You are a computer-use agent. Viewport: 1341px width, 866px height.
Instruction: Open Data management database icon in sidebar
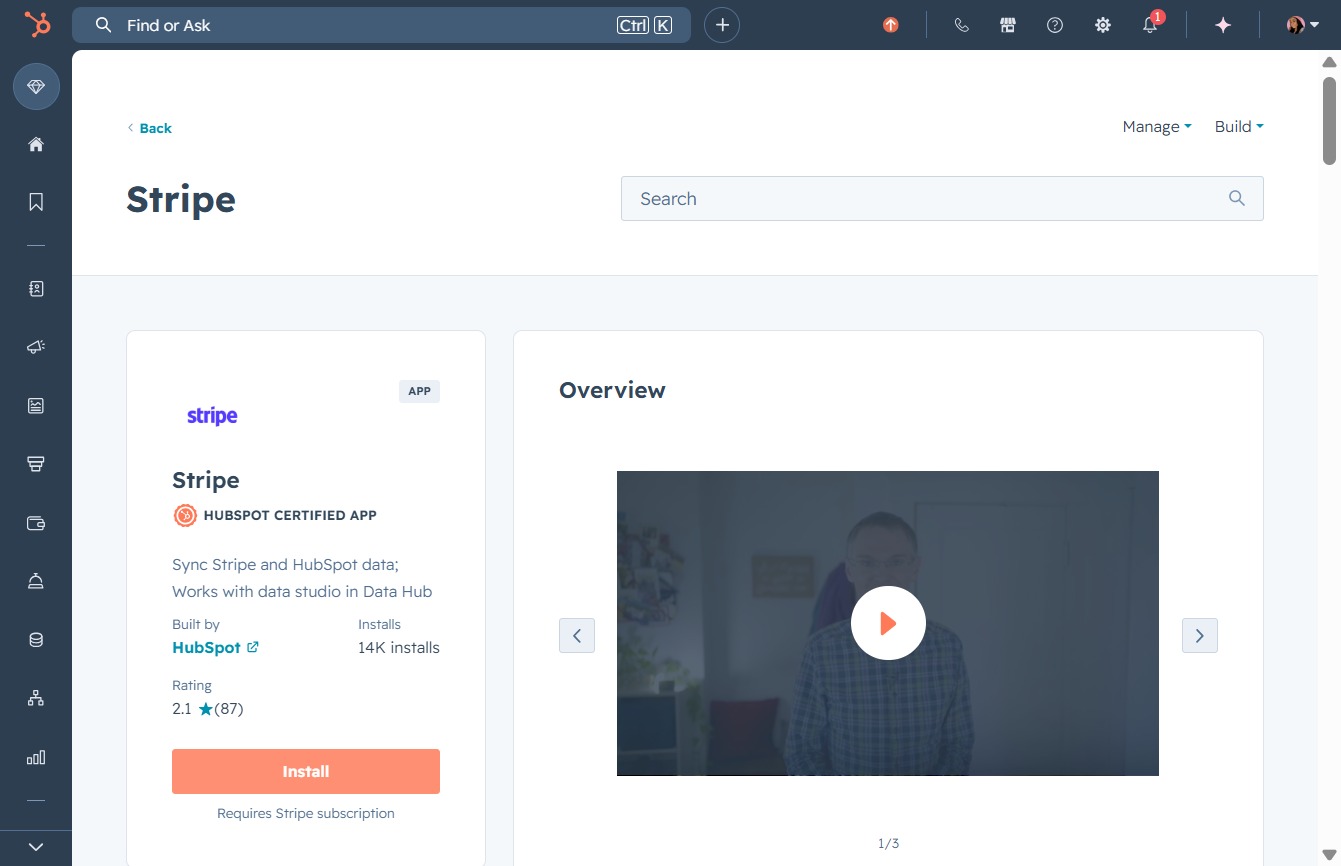point(36,640)
